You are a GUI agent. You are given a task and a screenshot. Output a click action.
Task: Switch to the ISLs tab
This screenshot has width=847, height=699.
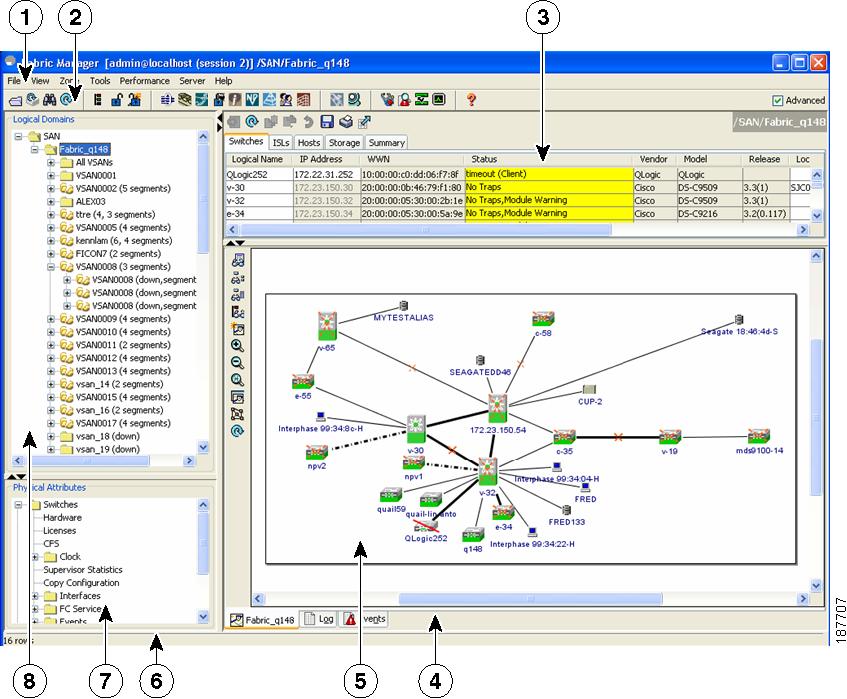click(280, 143)
